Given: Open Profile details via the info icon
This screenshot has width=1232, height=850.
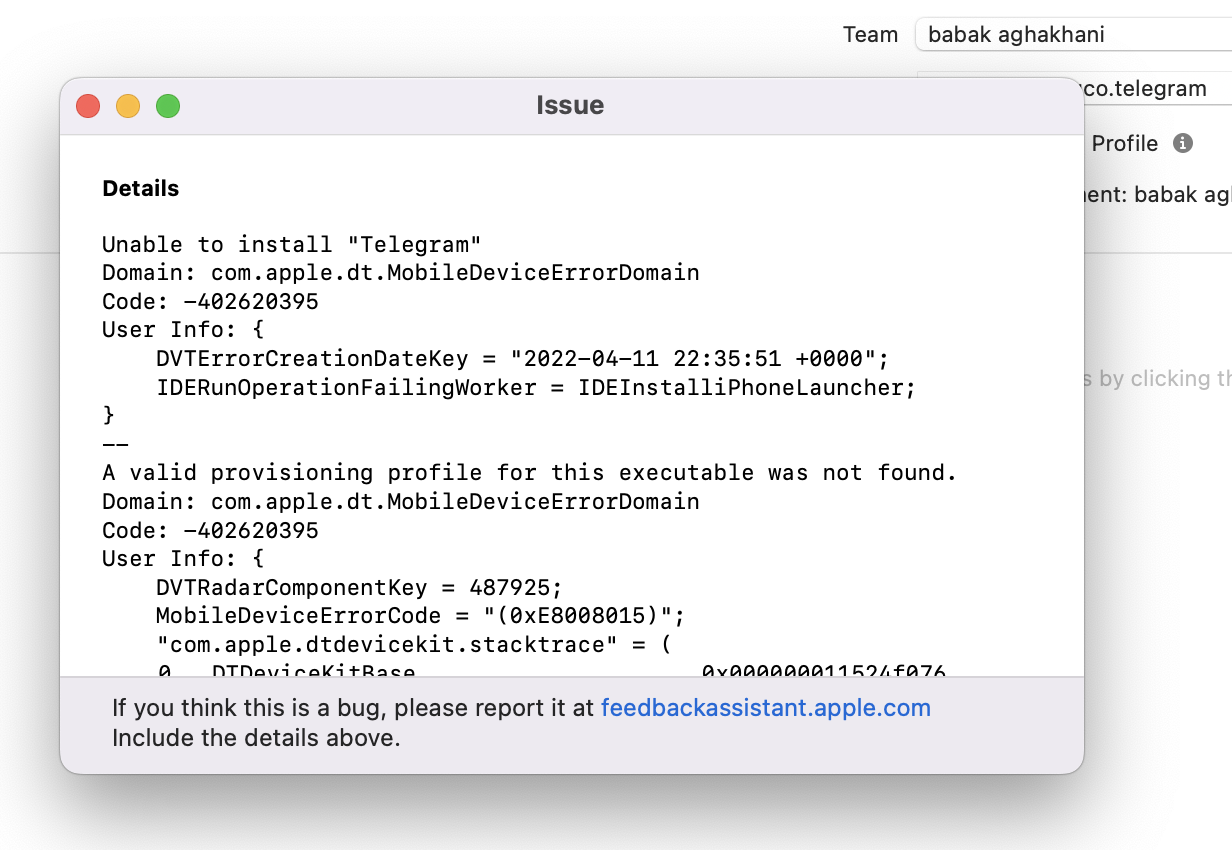Looking at the screenshot, I should point(1183,143).
